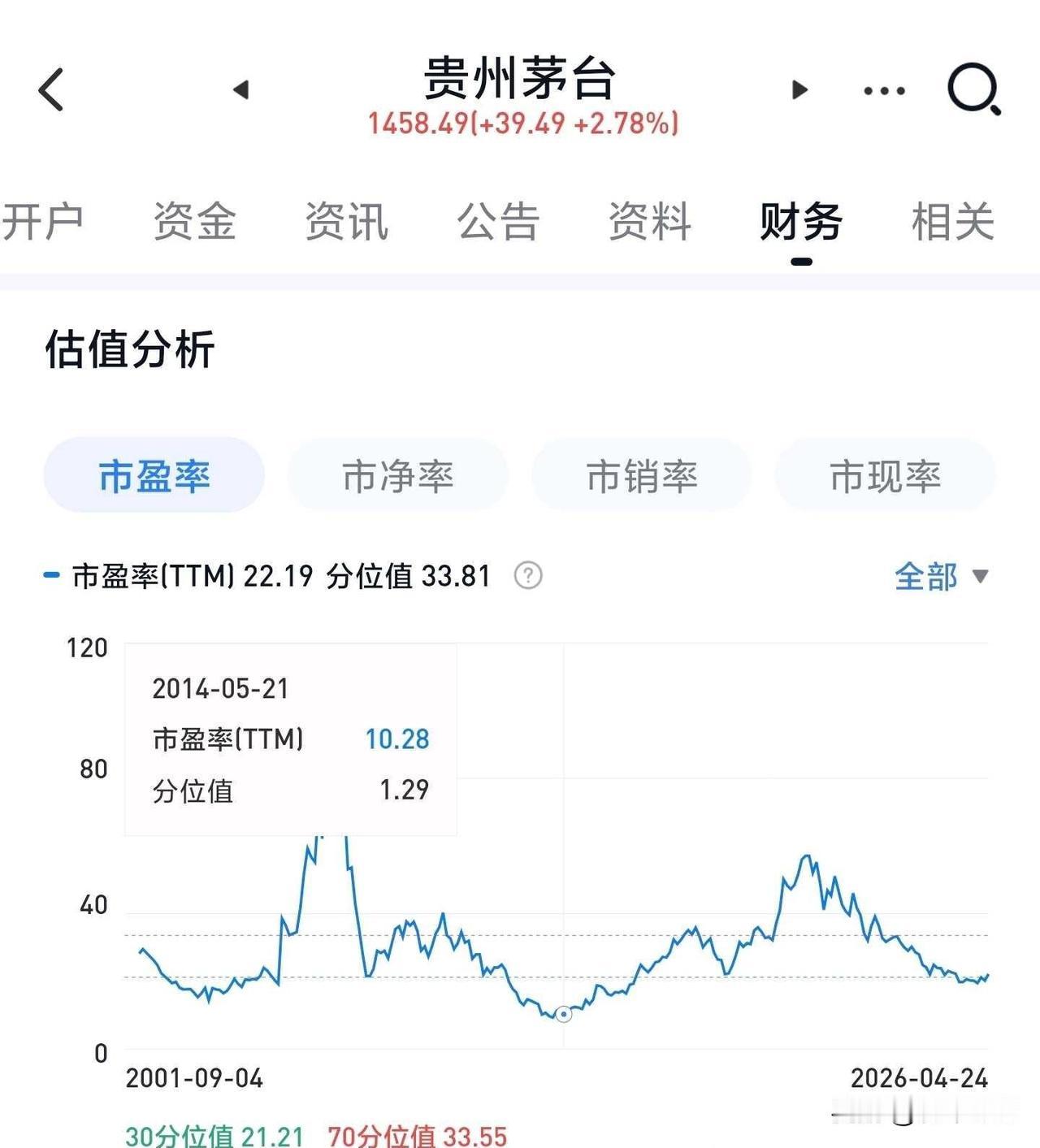The width and height of the screenshot is (1040, 1148).
Task: Tap the y-axis label 120
Action: [87, 648]
